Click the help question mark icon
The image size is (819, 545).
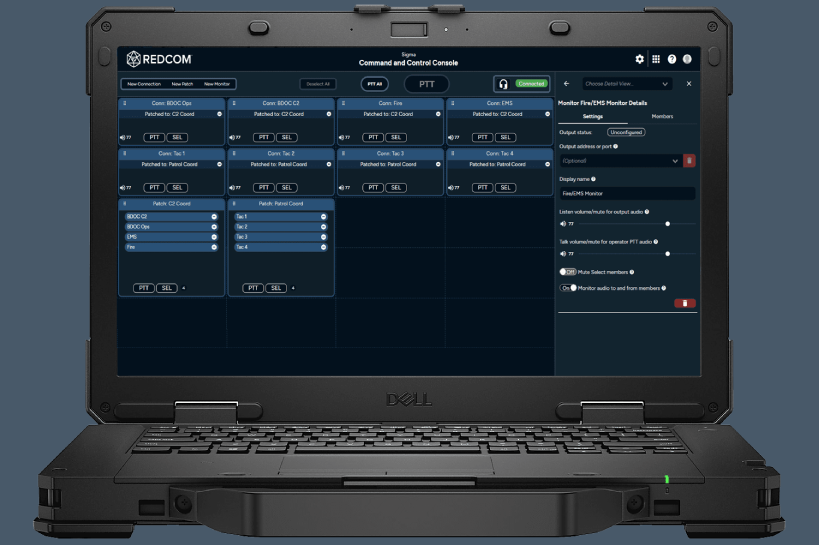pyautogui.click(x=672, y=60)
